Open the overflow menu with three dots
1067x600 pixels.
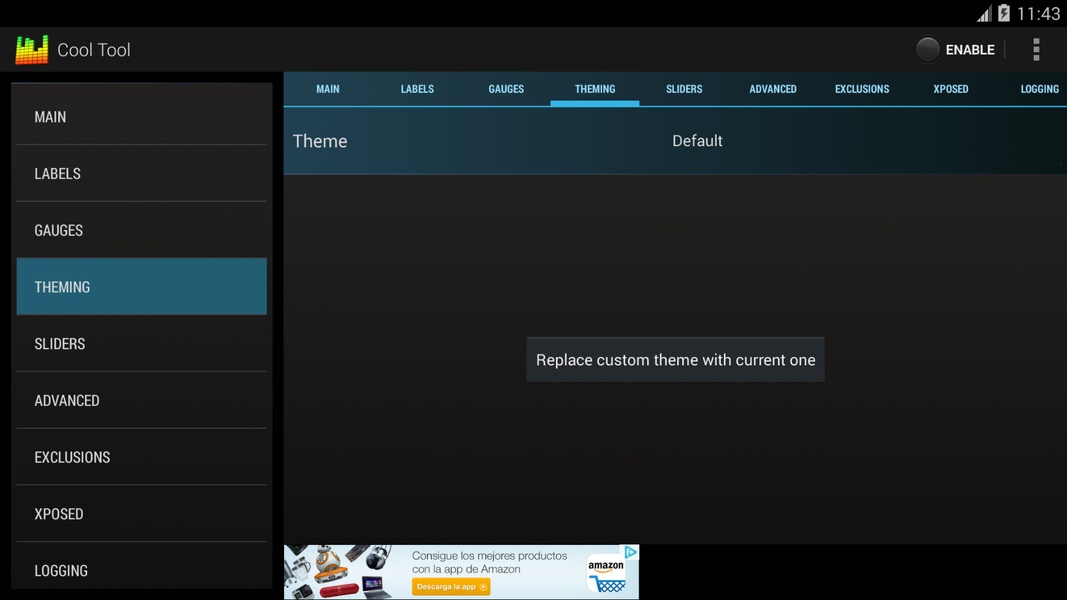click(1036, 50)
